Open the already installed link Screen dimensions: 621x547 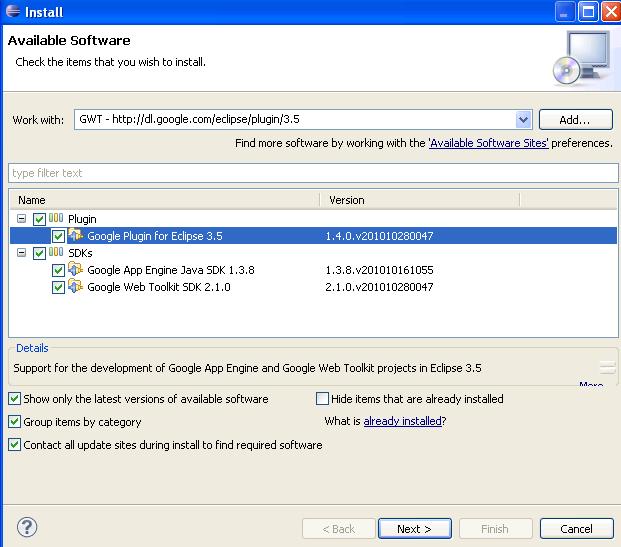click(x=402, y=421)
